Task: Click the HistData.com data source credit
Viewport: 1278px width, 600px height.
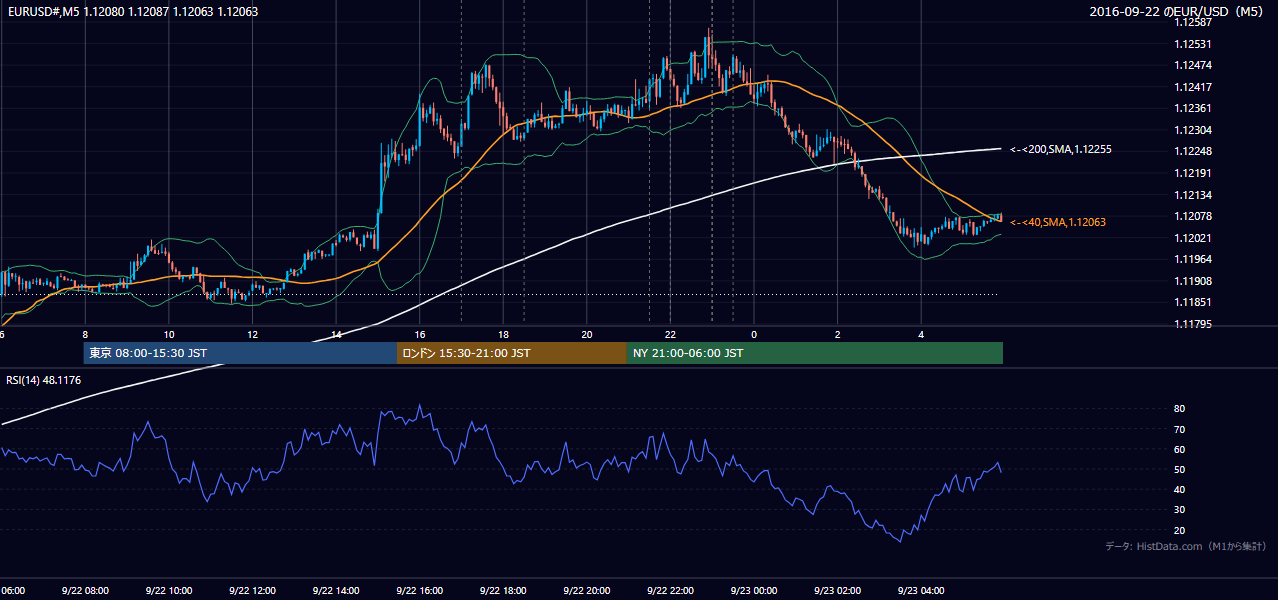Action: tap(1186, 546)
